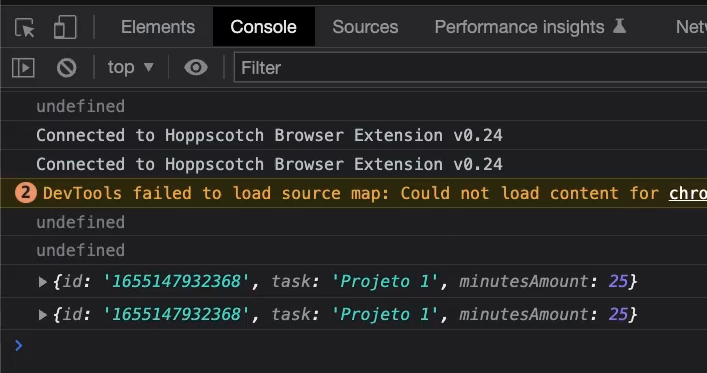Click the warning count badge showing 2
Screen dimensions: 707x373
(x=26, y=193)
